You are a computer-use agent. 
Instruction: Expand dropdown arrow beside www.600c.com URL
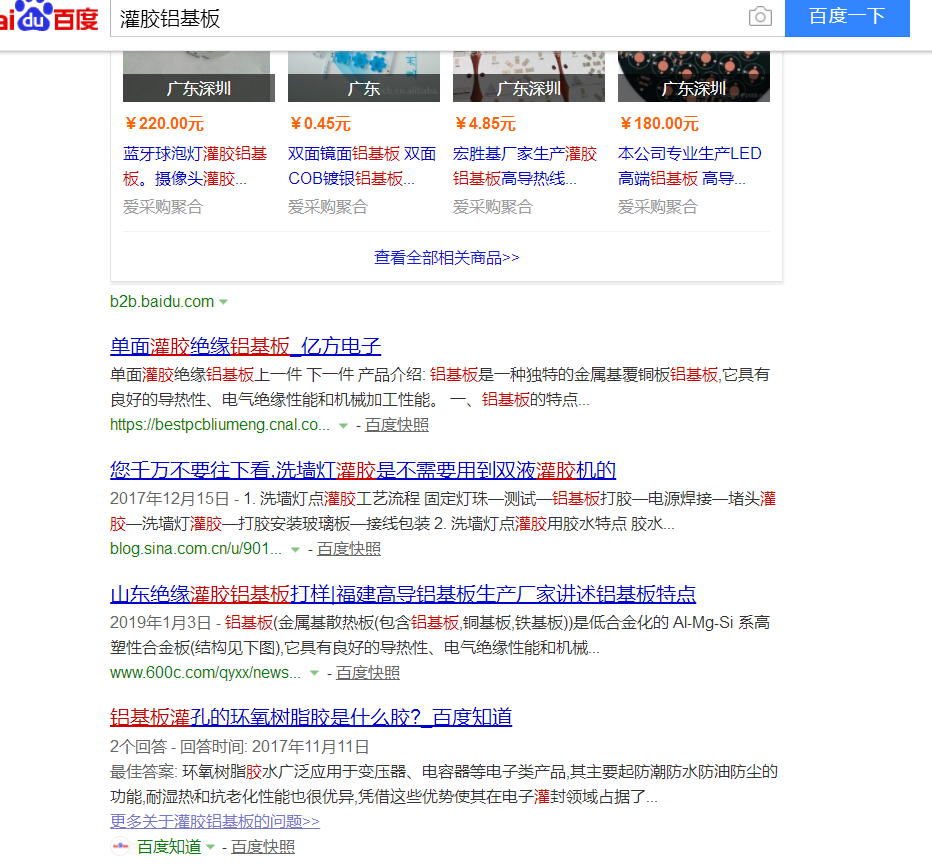314,674
